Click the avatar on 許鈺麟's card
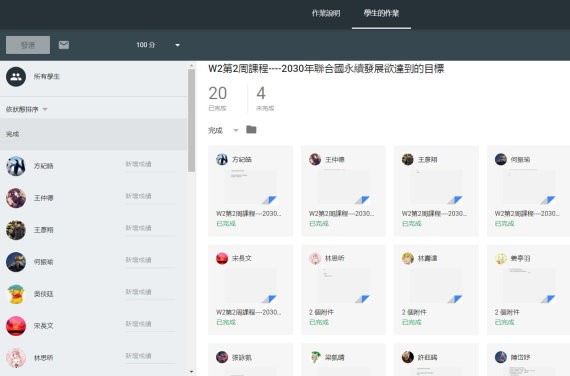Viewport: 570px width, 376px height. [x=408, y=357]
